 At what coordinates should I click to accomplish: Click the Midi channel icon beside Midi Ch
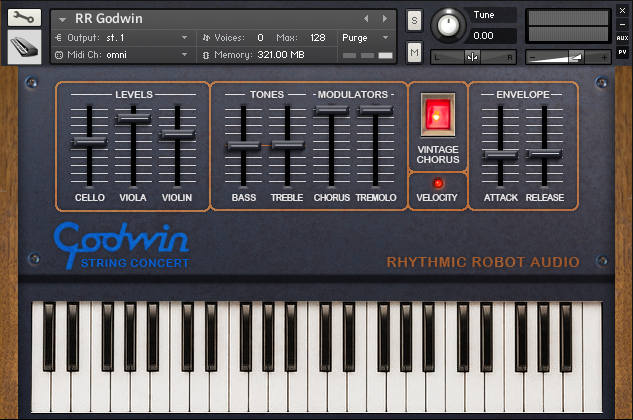tap(59, 55)
